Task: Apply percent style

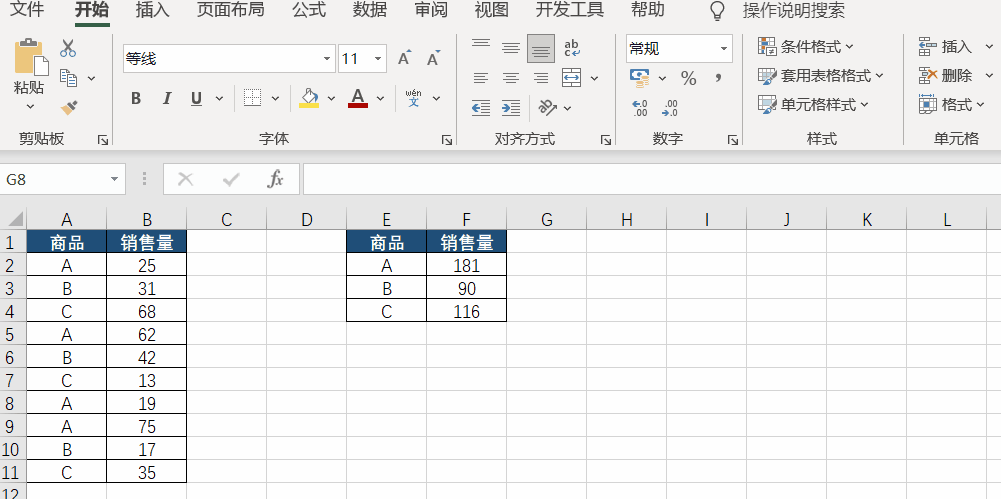Action: click(688, 78)
